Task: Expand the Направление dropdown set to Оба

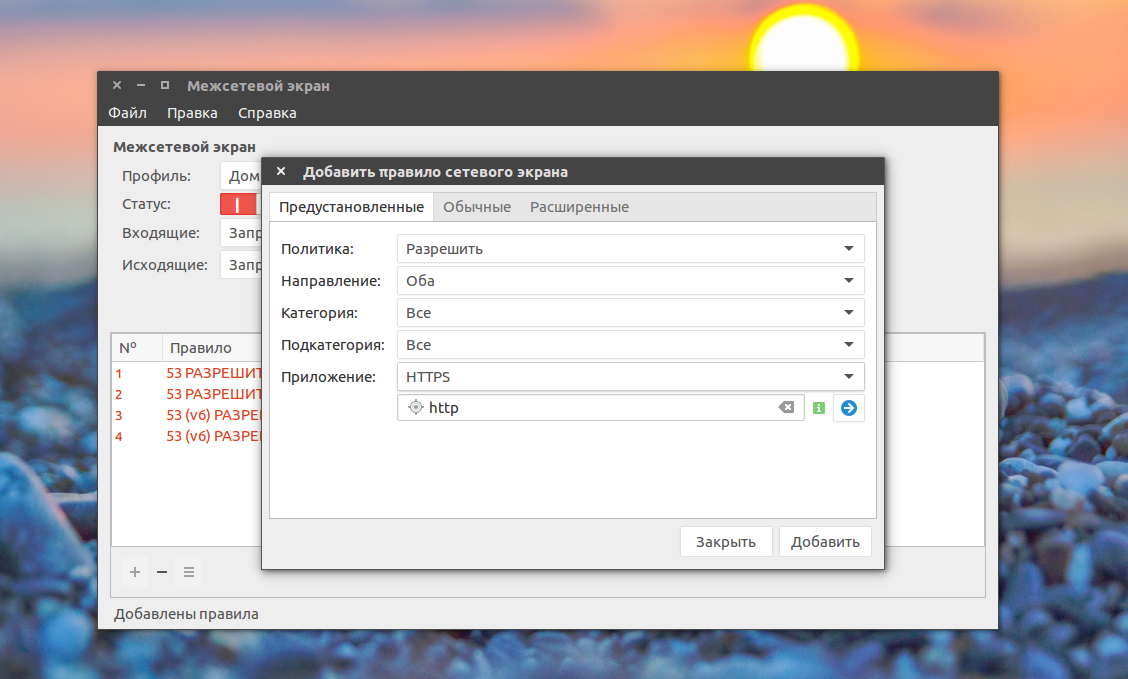Action: click(x=630, y=281)
